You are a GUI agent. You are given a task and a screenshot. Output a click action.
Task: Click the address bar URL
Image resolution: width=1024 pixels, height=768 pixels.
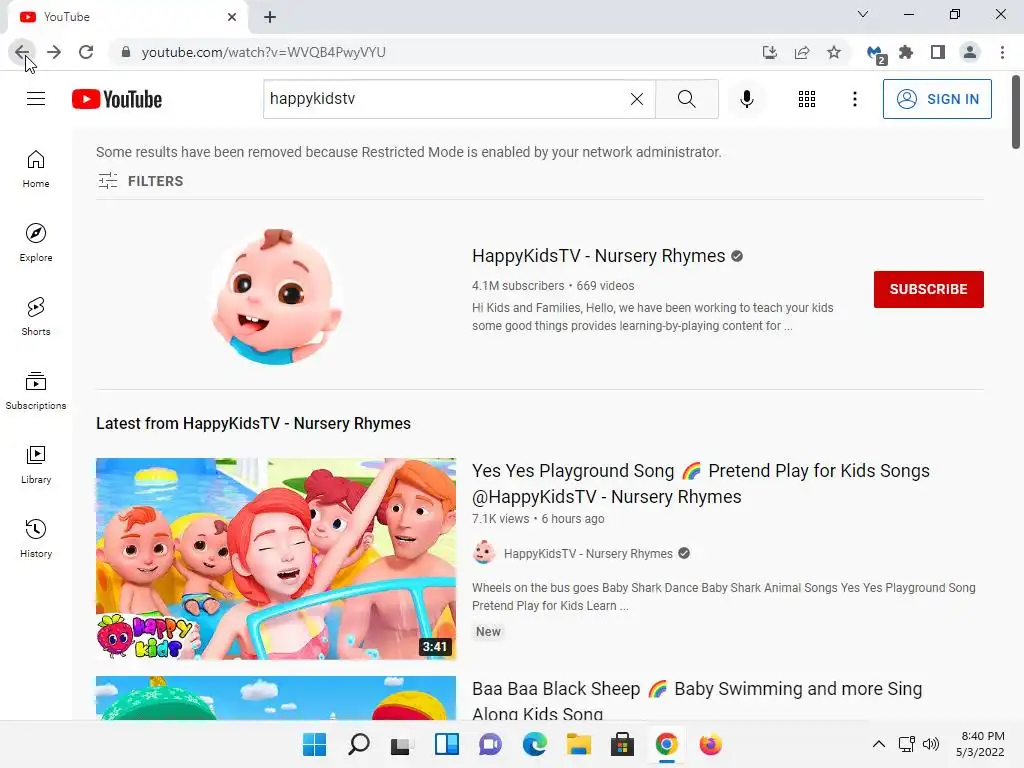[x=263, y=52]
